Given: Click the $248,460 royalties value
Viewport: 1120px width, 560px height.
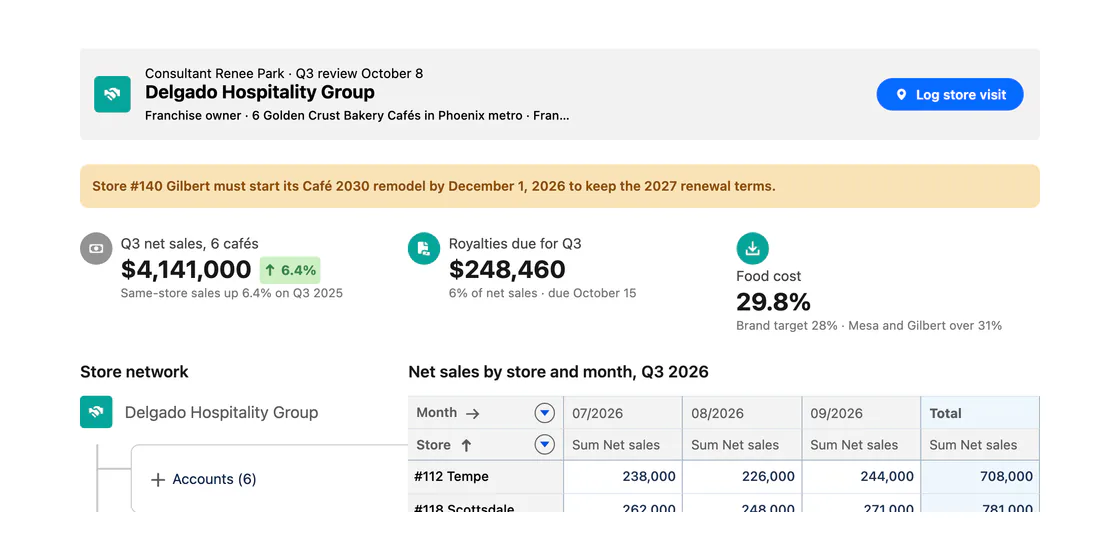Looking at the screenshot, I should click(507, 269).
